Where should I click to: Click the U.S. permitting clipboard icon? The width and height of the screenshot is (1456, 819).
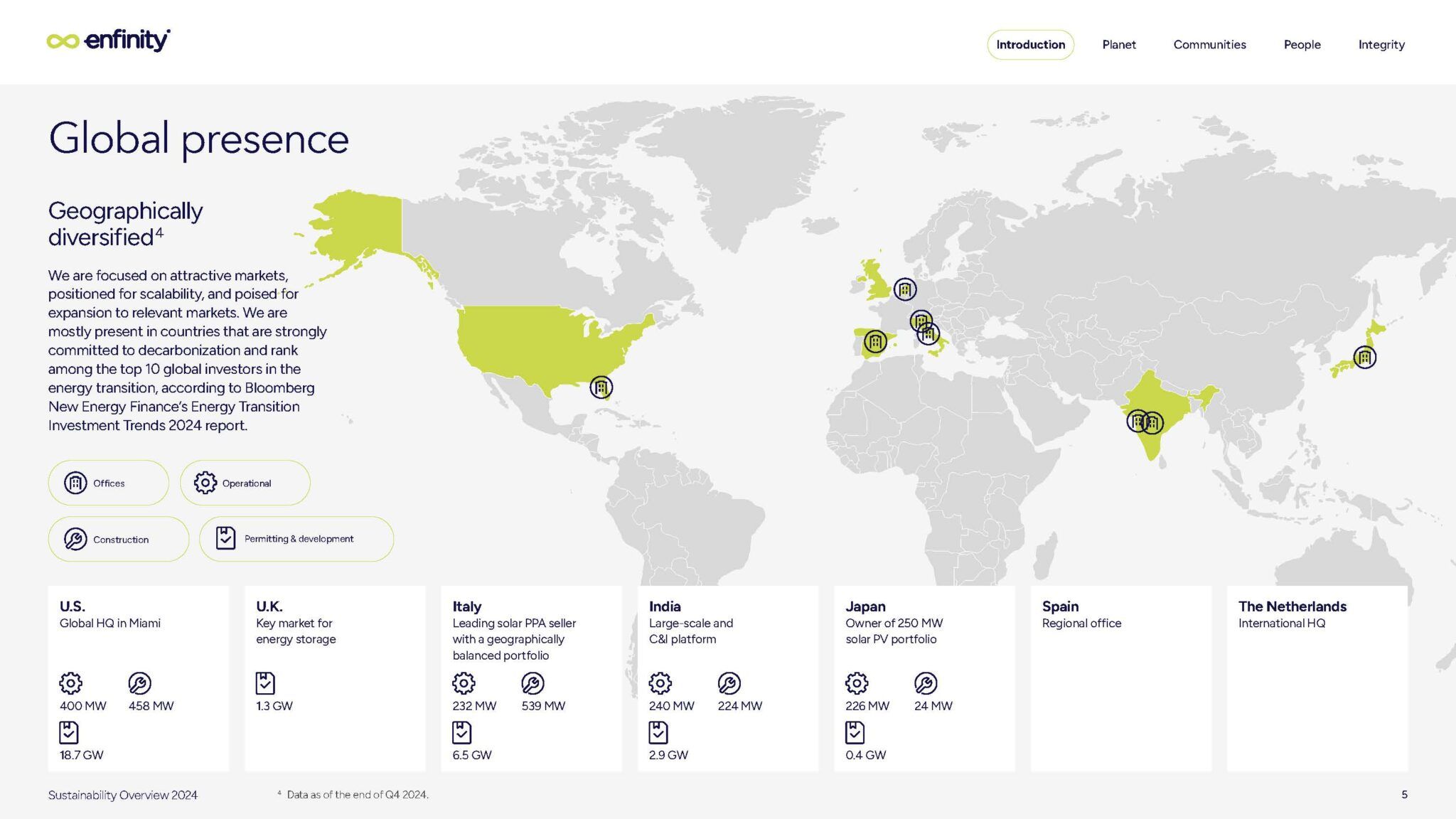point(69,732)
